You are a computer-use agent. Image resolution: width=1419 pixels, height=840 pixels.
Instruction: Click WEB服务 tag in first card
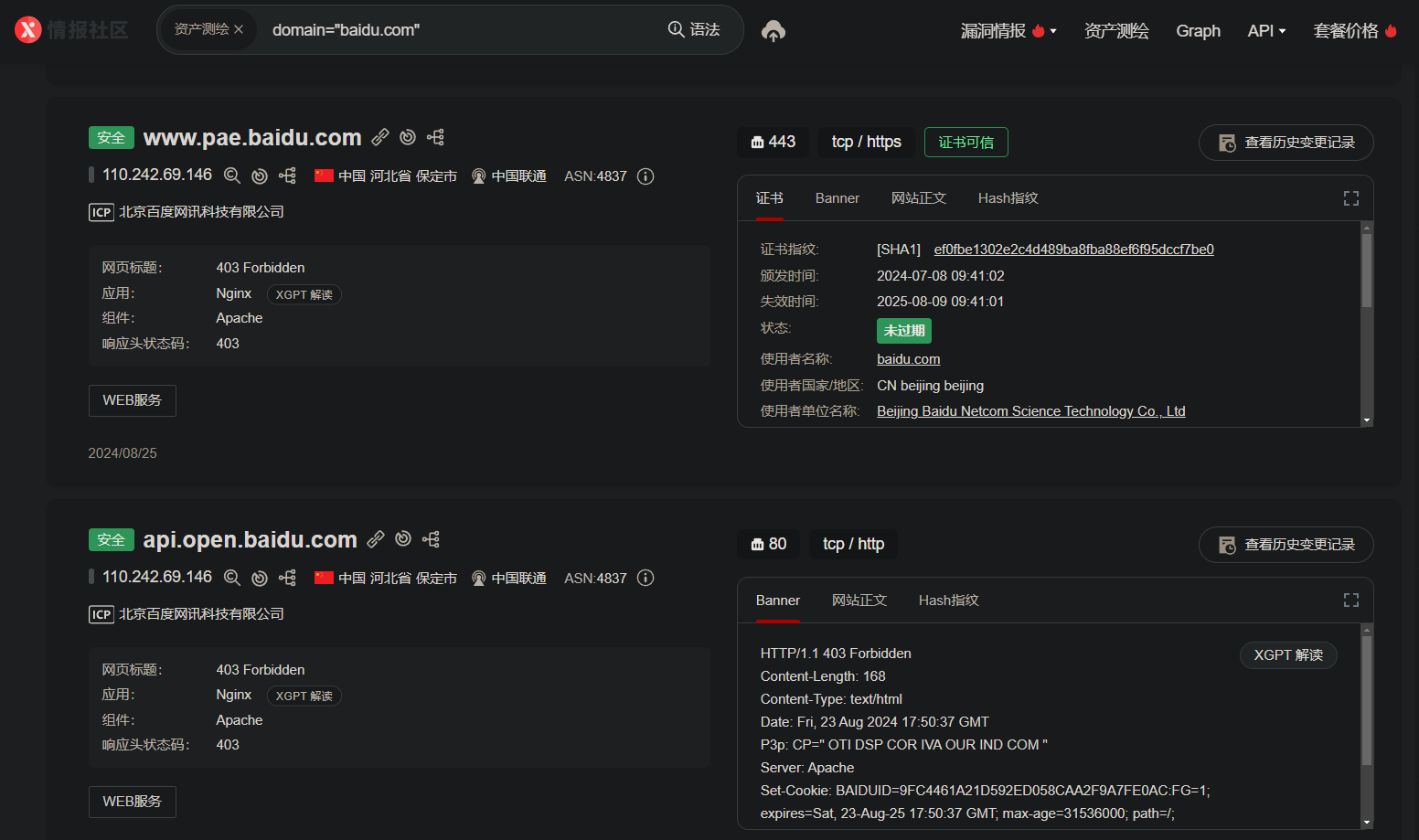click(x=133, y=400)
